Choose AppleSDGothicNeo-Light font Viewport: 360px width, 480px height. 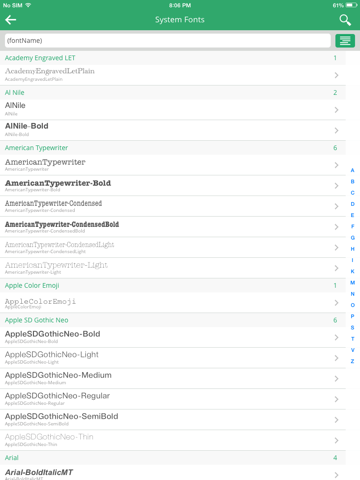[x=173, y=358]
